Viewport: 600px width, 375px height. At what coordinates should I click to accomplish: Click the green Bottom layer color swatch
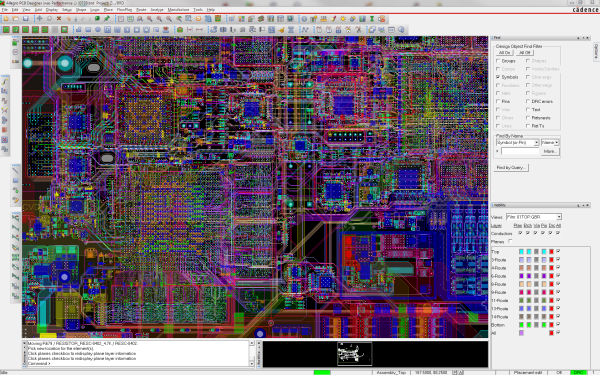pos(521,325)
